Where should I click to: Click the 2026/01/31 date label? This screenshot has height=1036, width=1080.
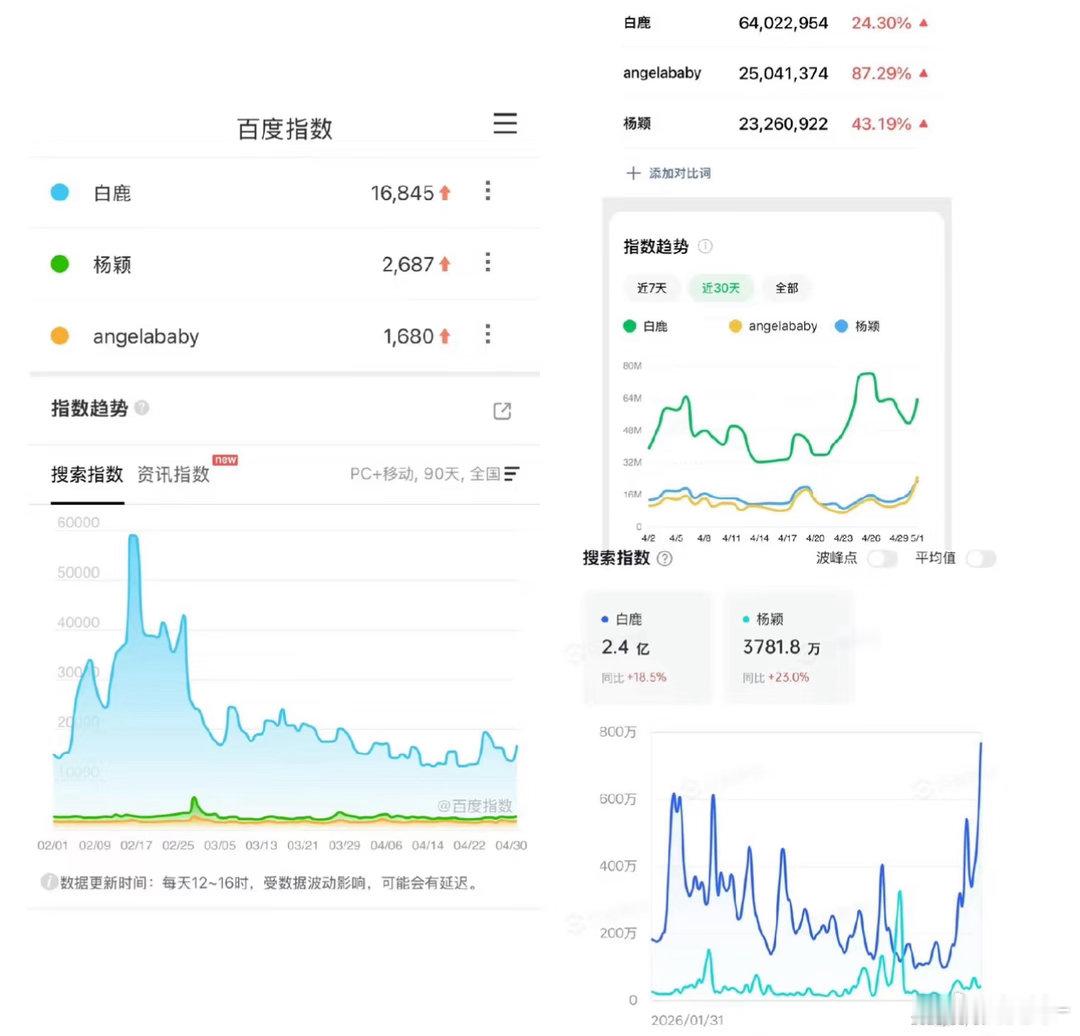pos(687,1020)
